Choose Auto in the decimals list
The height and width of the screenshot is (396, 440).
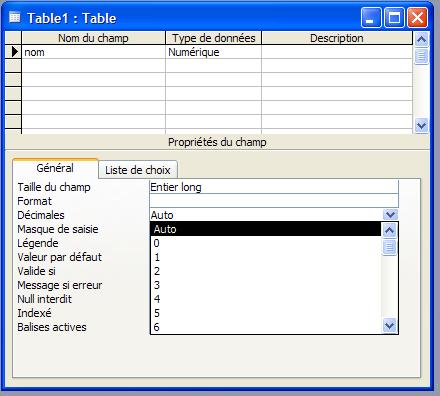coord(266,229)
